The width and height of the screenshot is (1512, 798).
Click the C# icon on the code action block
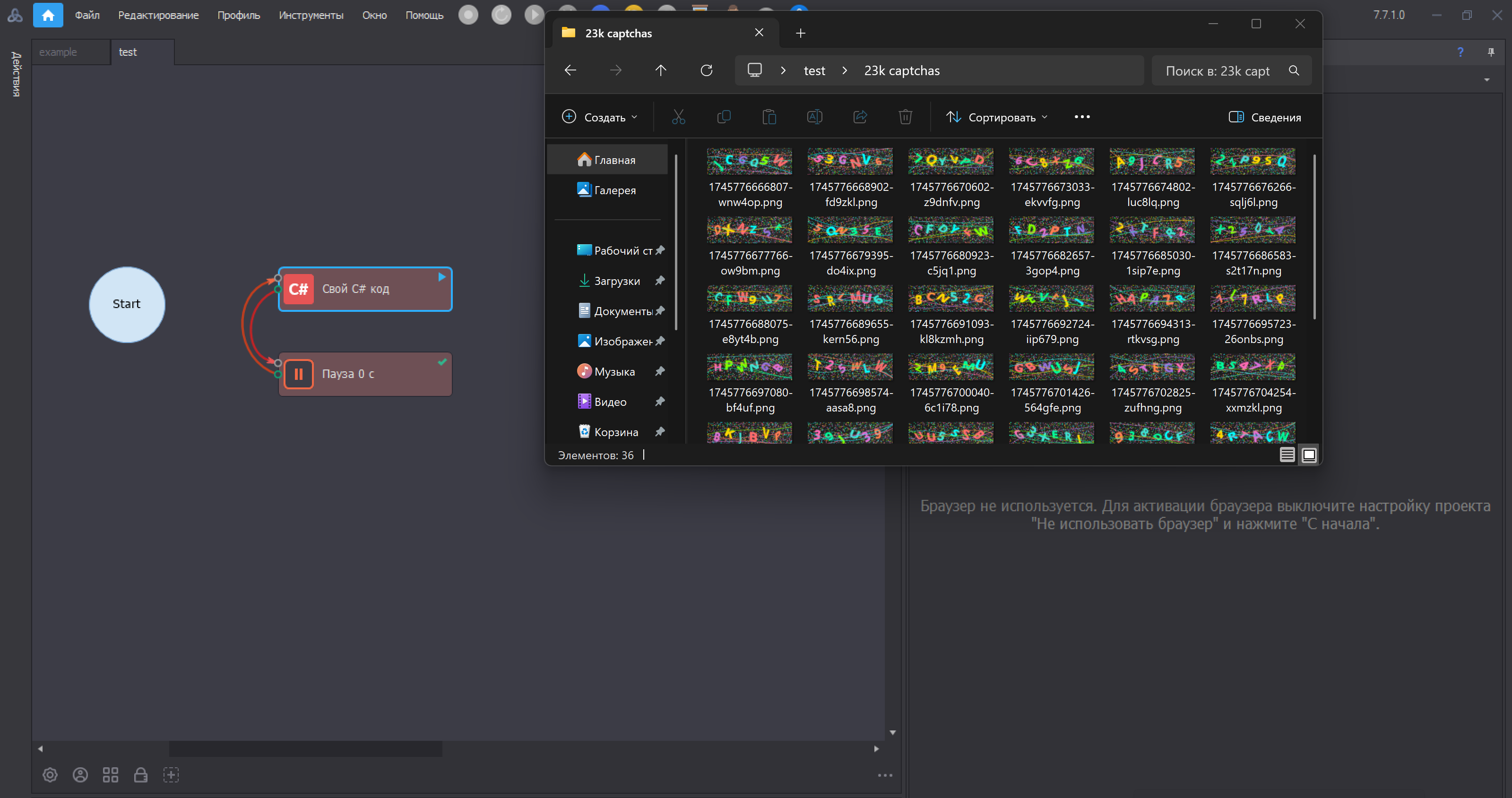tap(298, 289)
